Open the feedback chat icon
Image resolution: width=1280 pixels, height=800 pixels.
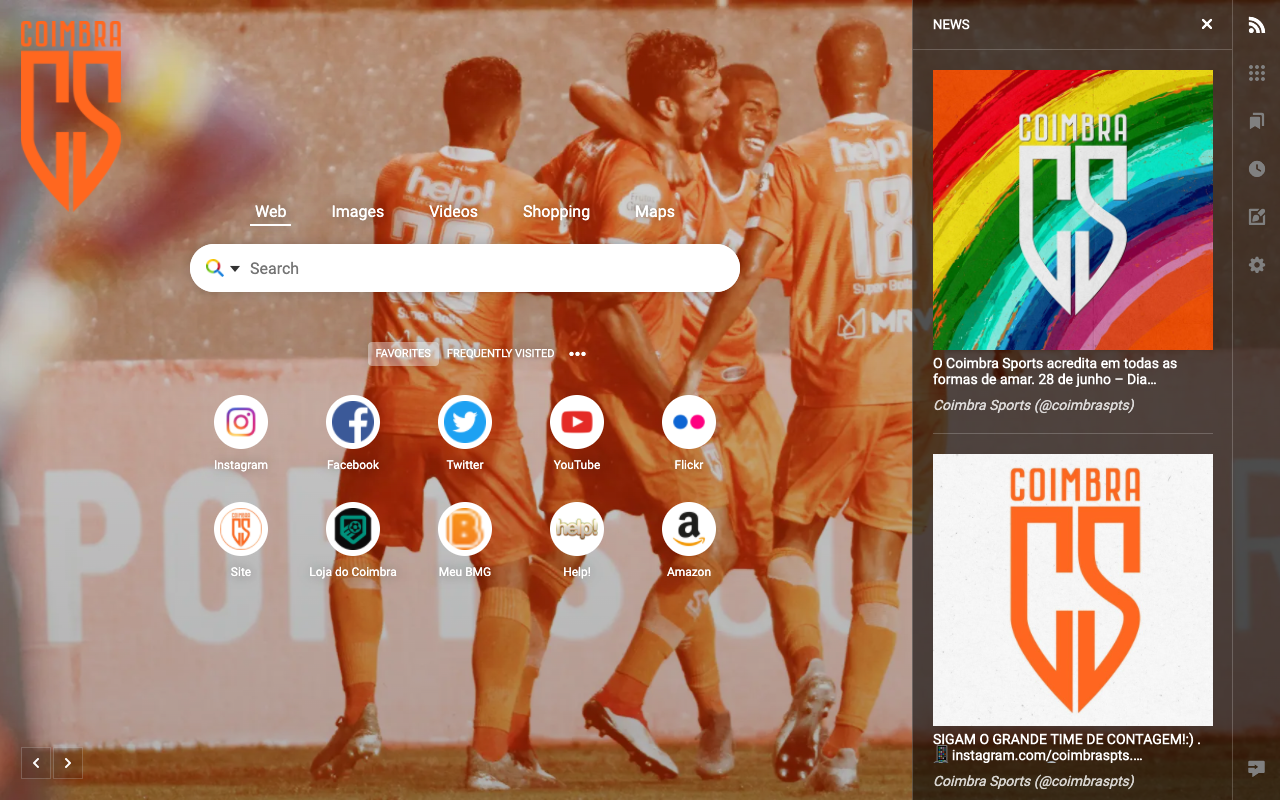[x=1257, y=768]
